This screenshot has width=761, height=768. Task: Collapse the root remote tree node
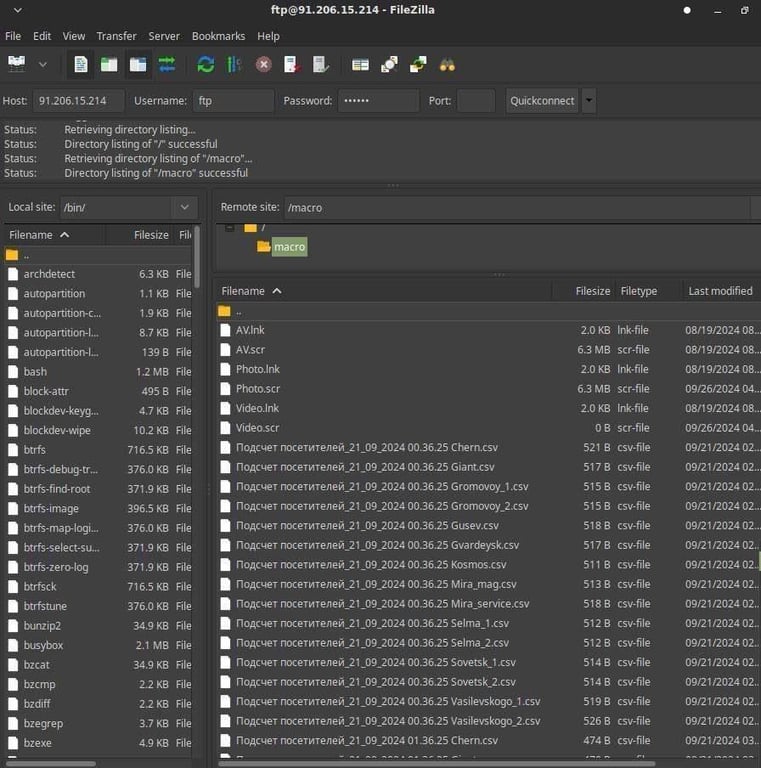pos(230,228)
